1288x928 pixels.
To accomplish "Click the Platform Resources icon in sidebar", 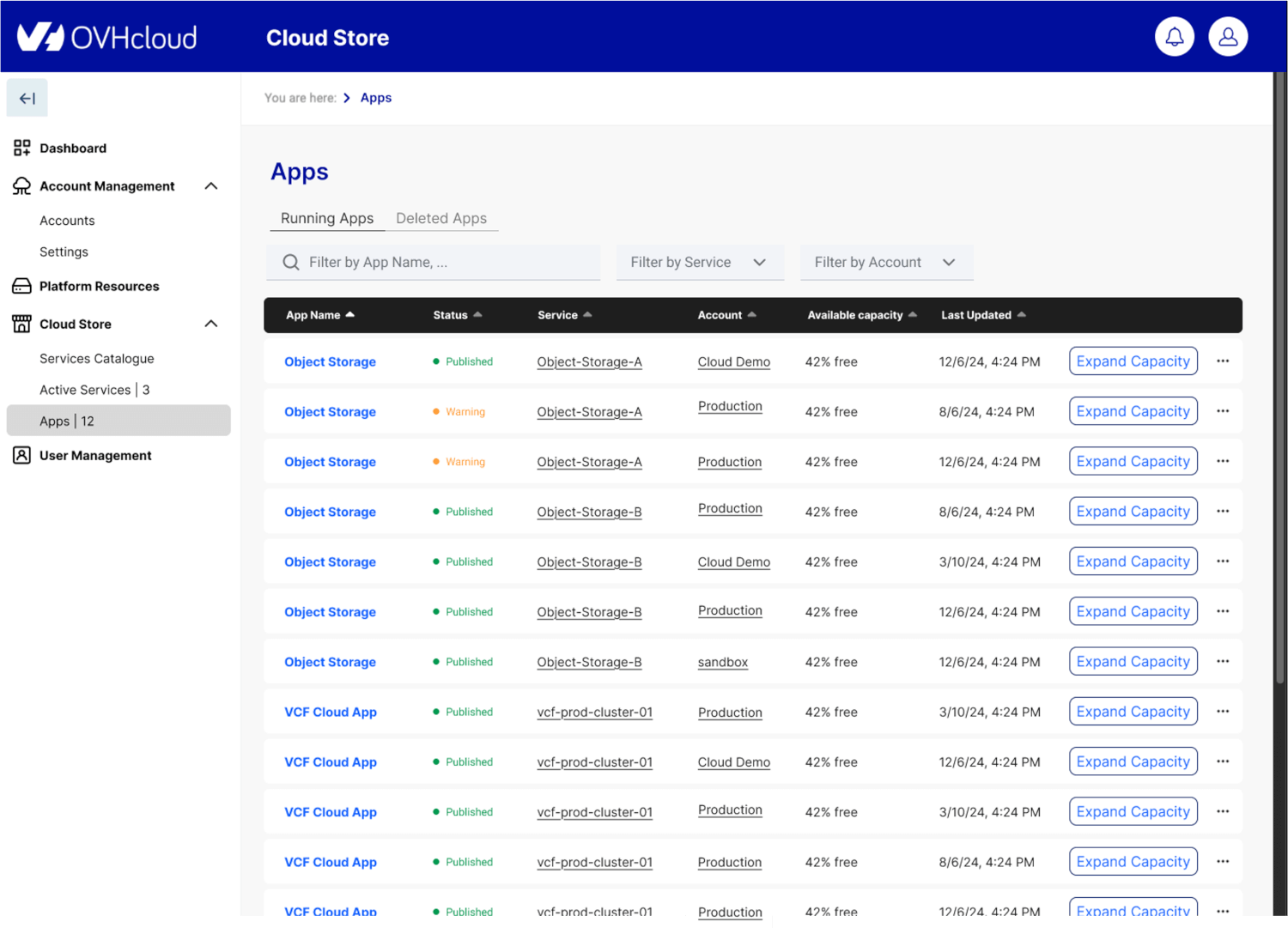I will [x=22, y=286].
